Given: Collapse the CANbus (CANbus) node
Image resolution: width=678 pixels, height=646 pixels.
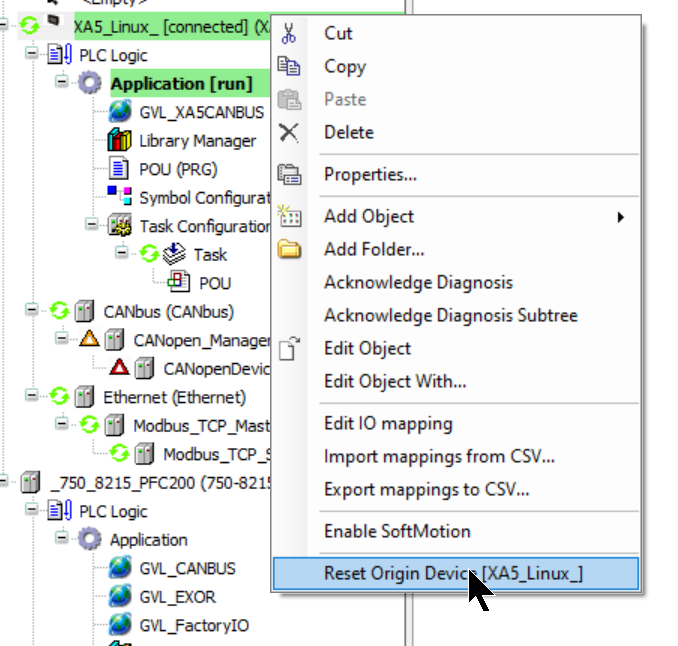Looking at the screenshot, I should click(31, 309).
